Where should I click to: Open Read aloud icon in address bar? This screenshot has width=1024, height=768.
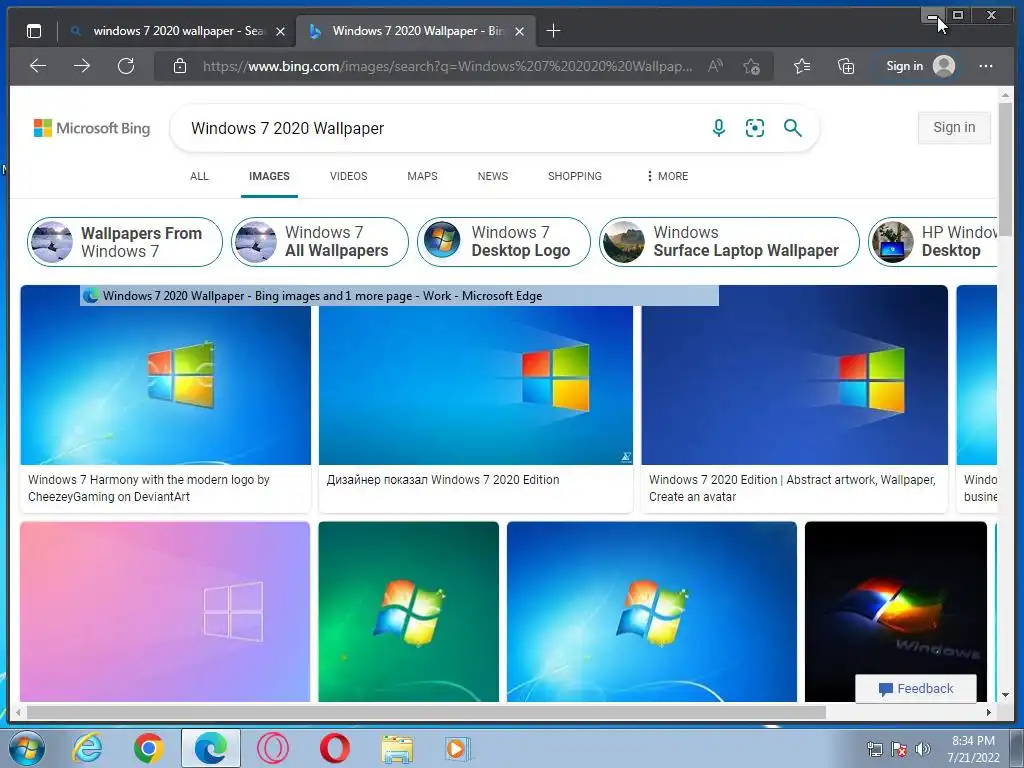[x=716, y=66]
